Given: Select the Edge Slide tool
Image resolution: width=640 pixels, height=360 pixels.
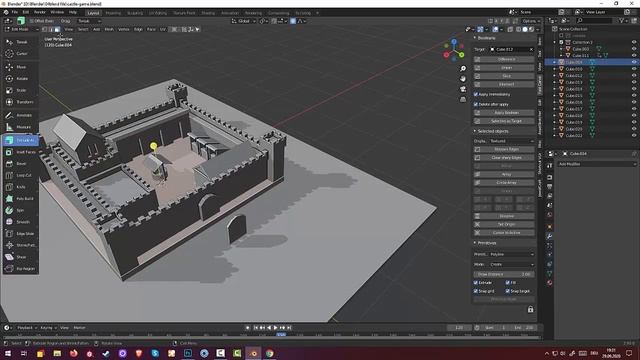Looking at the screenshot, I should click(x=20, y=234).
